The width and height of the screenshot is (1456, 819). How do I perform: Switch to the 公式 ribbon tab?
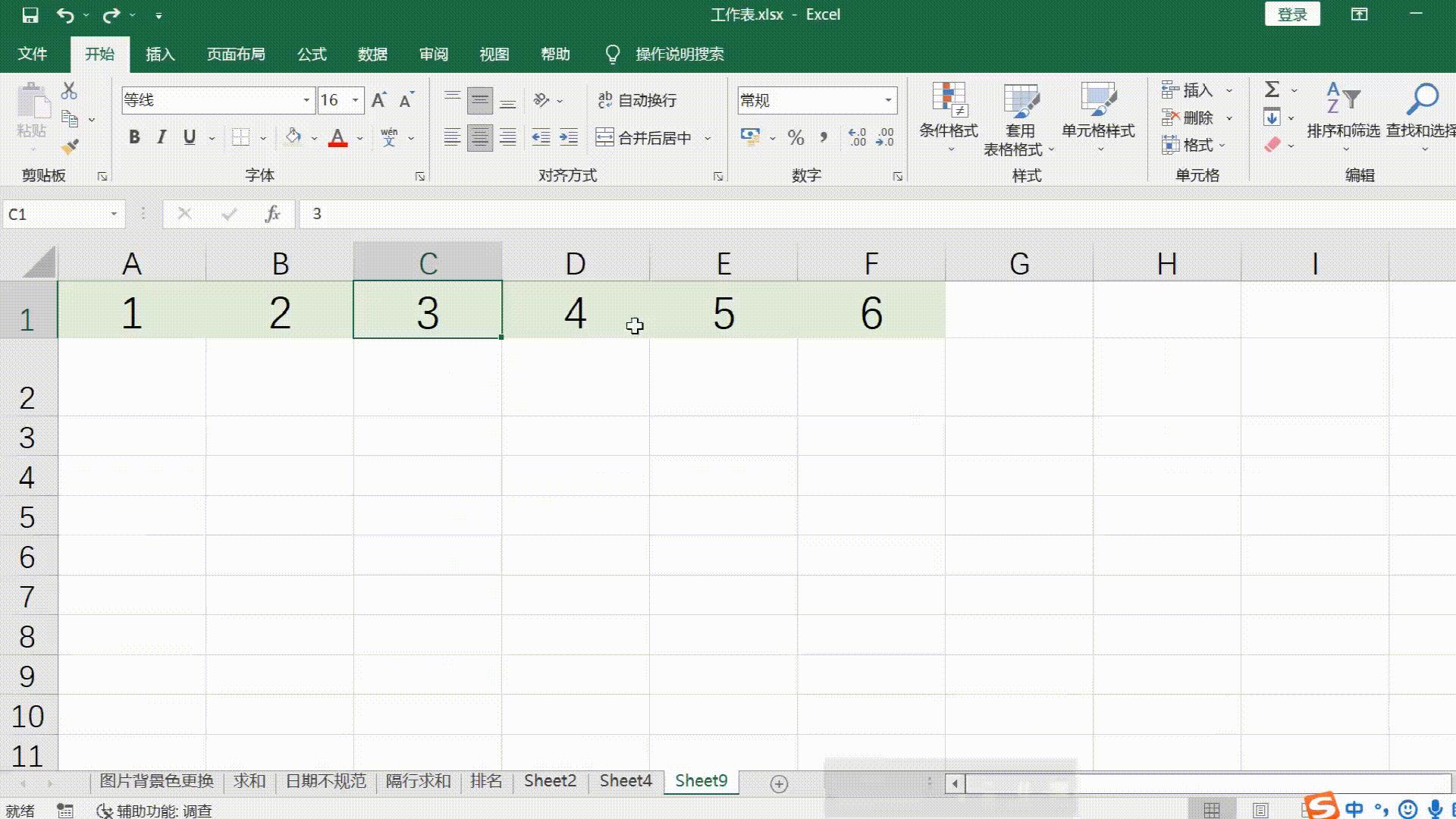[x=312, y=55]
